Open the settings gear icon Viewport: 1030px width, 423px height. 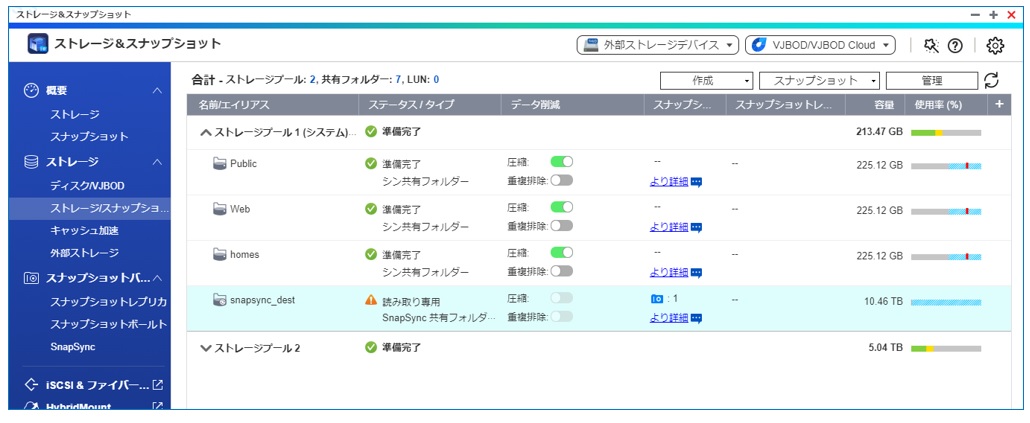[x=994, y=45]
